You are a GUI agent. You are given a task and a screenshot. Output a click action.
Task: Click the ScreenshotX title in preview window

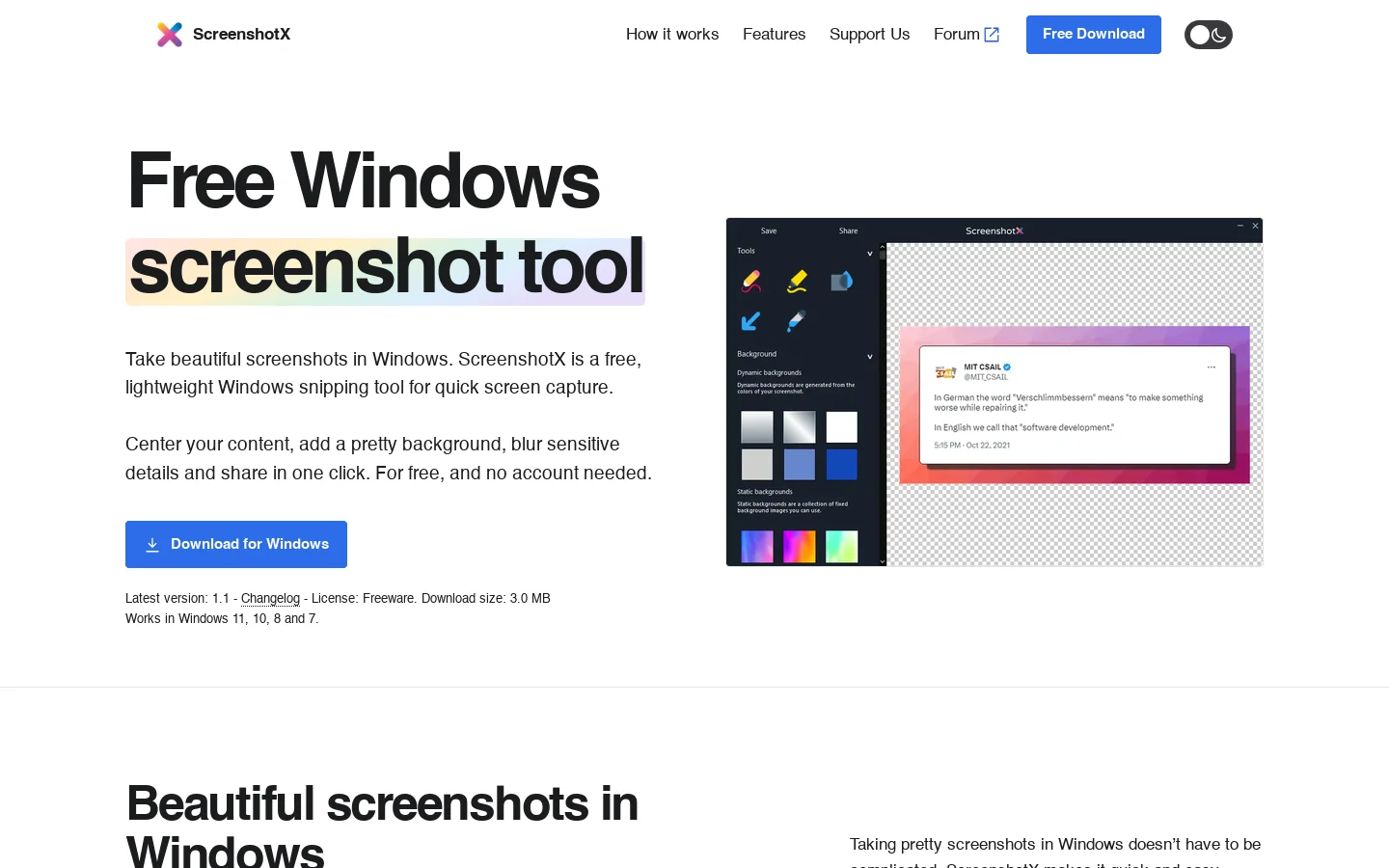click(994, 231)
